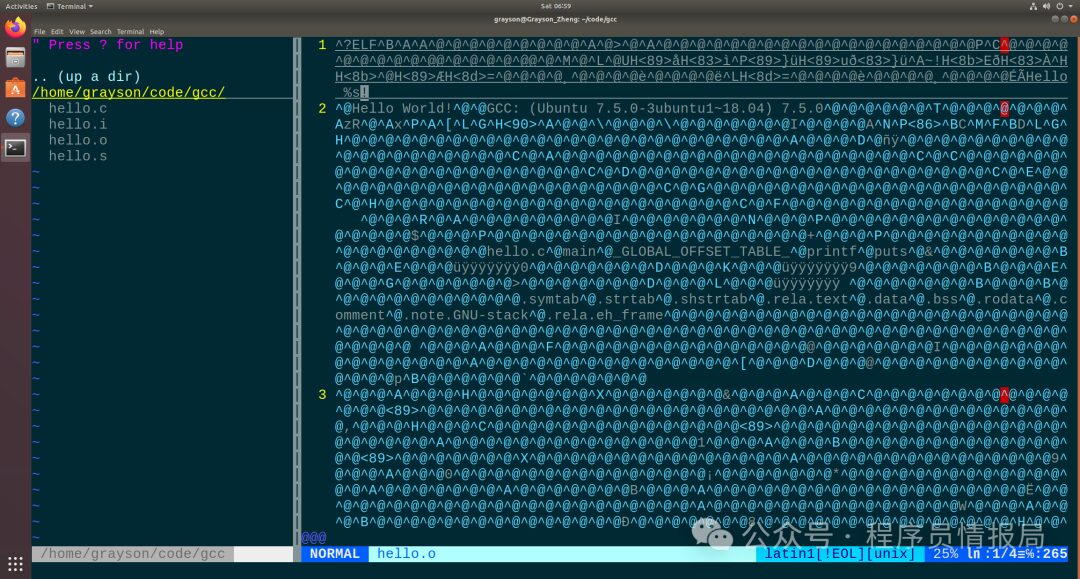Image resolution: width=1080 pixels, height=579 pixels.
Task: Click the 'Hello World!' string in line 2
Action: pyautogui.click(x=402, y=108)
